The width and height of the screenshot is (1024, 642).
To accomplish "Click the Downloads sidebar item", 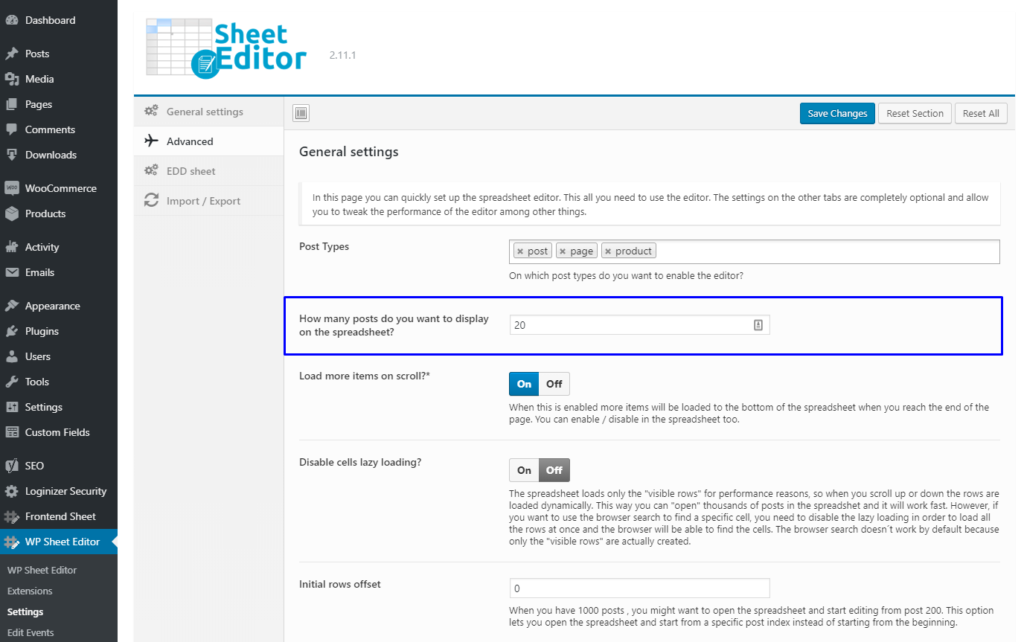I will [x=50, y=155].
